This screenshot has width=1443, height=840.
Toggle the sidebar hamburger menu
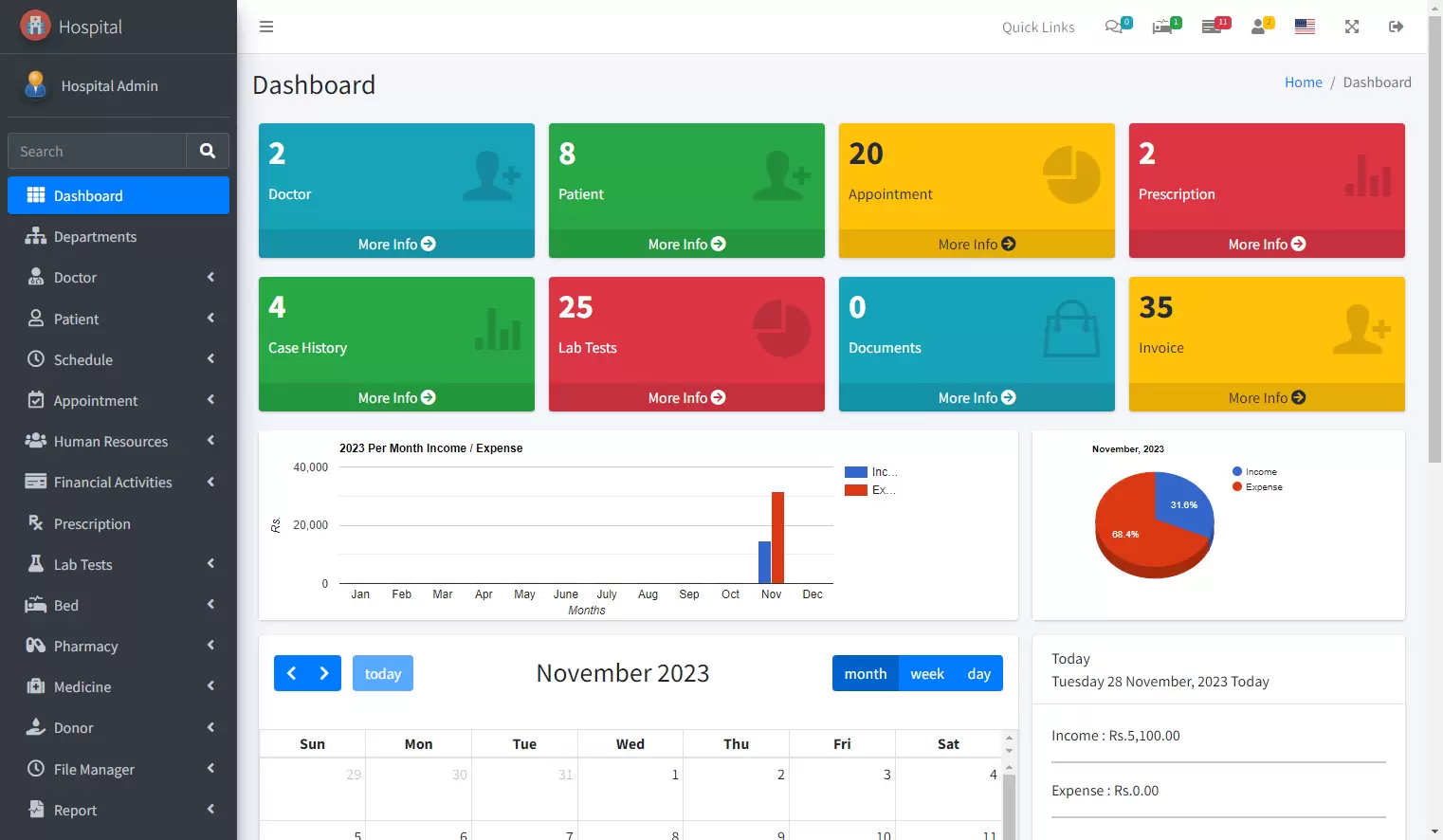click(266, 27)
